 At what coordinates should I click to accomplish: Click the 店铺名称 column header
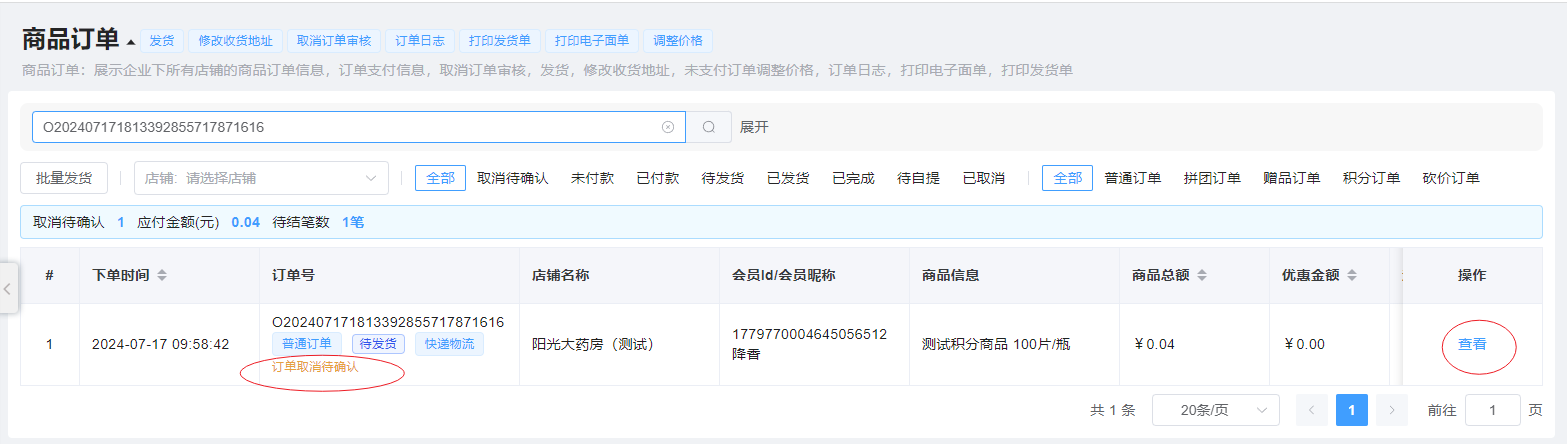pyautogui.click(x=560, y=275)
